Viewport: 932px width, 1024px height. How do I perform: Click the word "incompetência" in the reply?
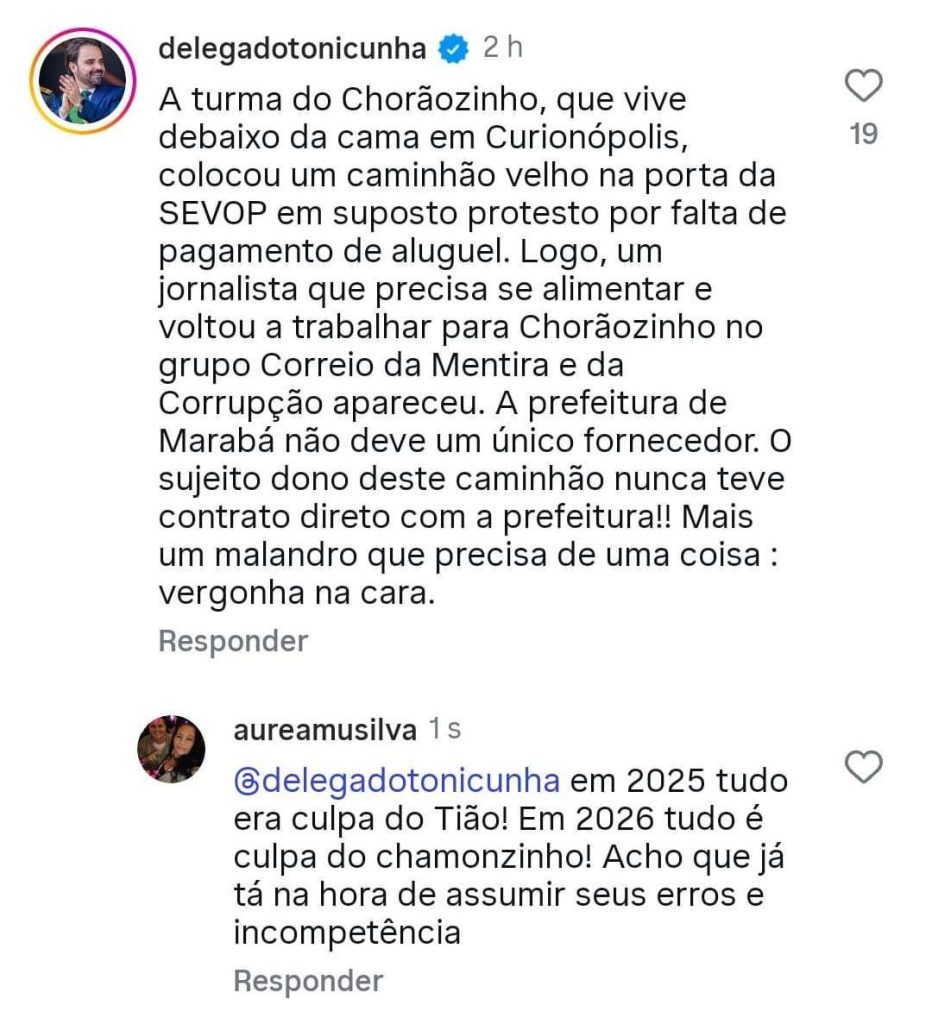coord(346,933)
